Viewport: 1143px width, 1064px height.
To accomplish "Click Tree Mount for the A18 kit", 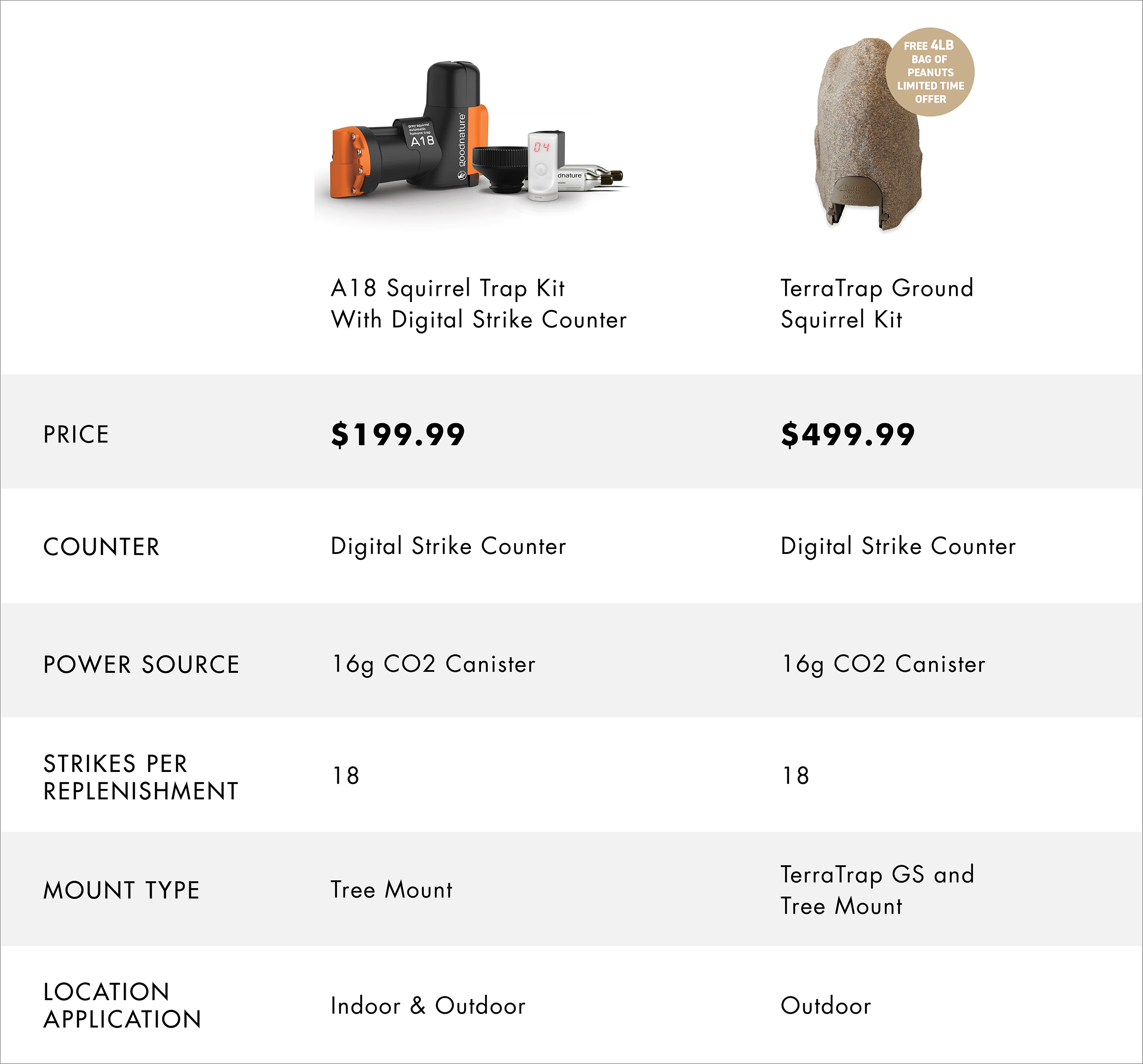I will click(x=391, y=889).
